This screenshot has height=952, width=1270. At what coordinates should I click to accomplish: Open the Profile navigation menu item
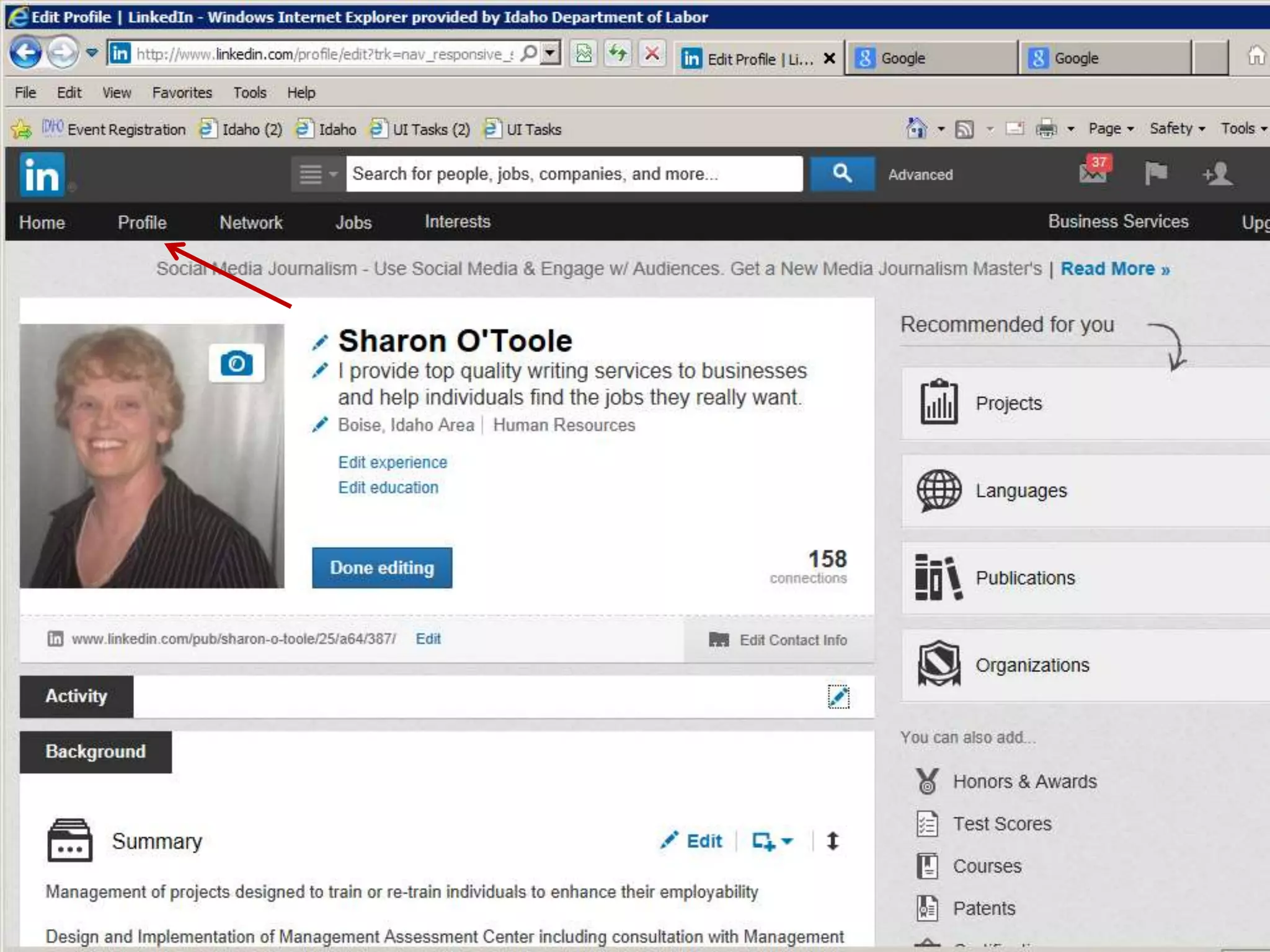coord(142,223)
